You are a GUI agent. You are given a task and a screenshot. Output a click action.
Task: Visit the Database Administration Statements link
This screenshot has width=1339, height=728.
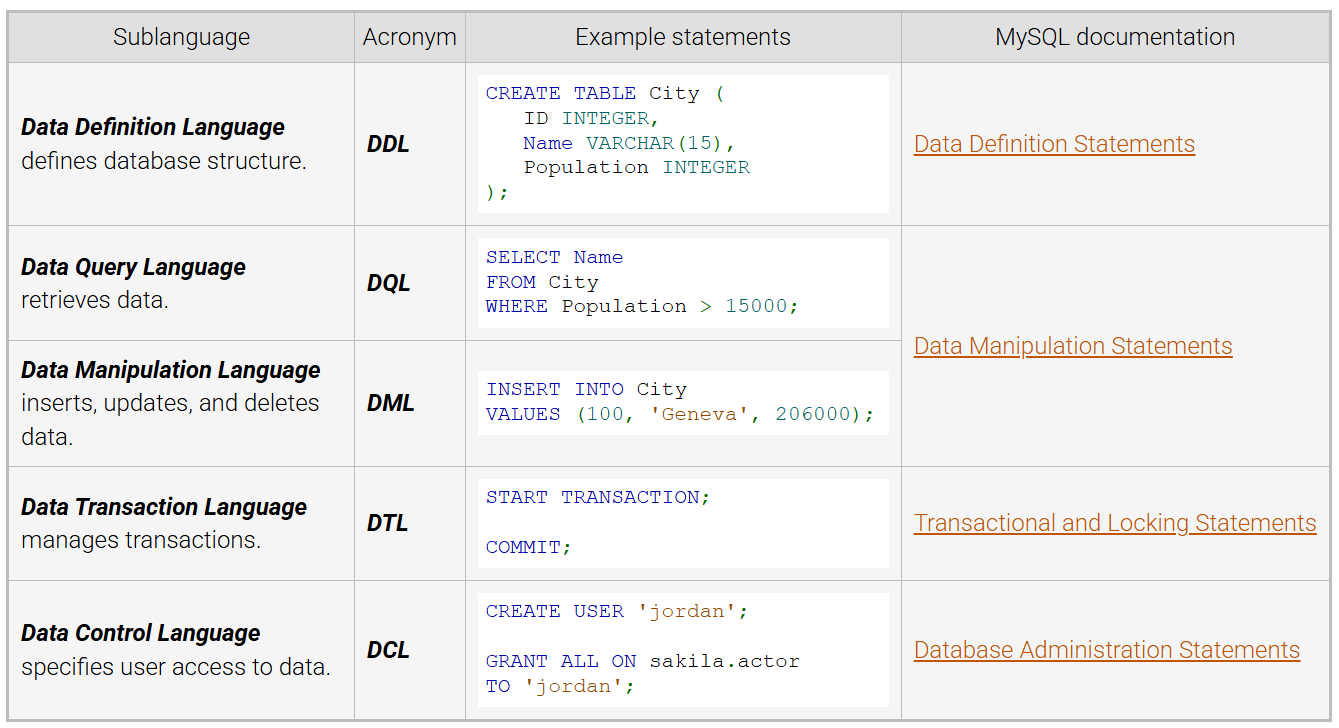(x=1106, y=650)
